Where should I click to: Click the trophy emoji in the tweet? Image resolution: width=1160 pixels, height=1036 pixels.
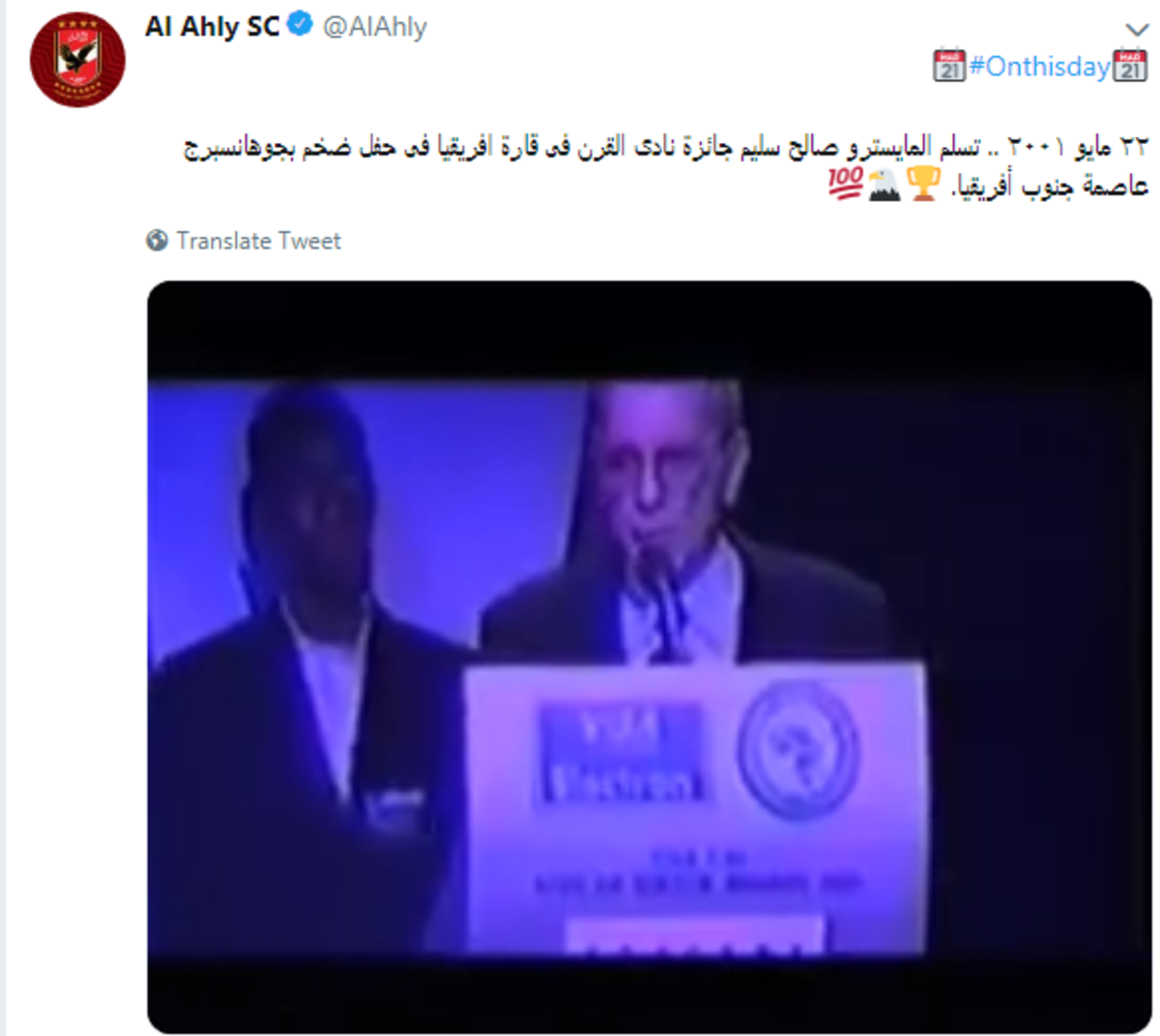pyautogui.click(x=924, y=184)
